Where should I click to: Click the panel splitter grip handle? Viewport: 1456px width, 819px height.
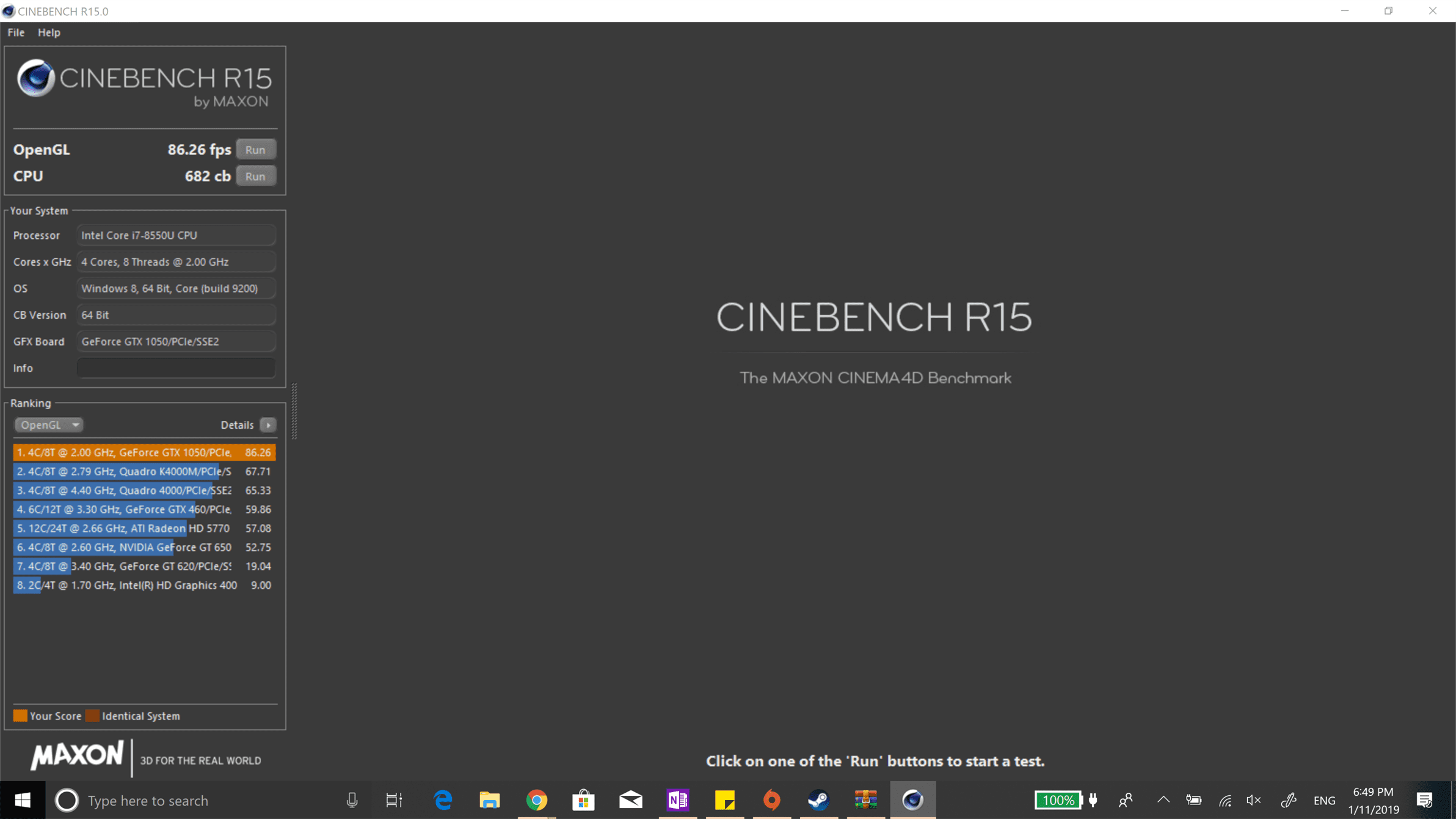tap(294, 411)
